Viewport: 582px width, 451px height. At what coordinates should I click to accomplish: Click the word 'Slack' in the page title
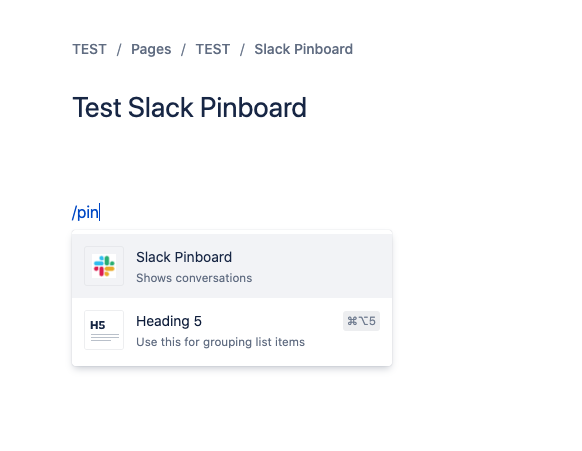[160, 108]
